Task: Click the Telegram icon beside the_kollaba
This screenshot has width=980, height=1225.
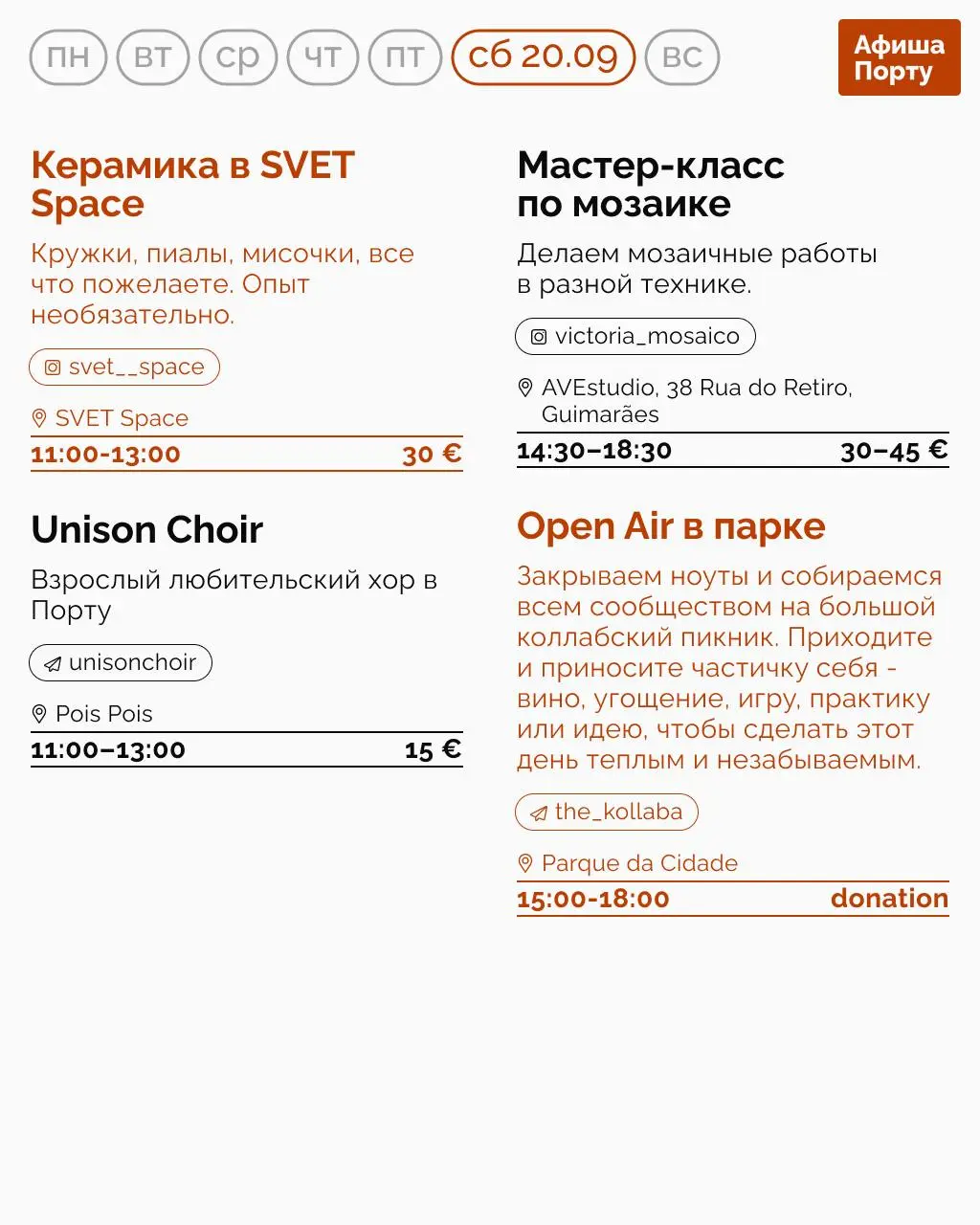Action: point(538,812)
